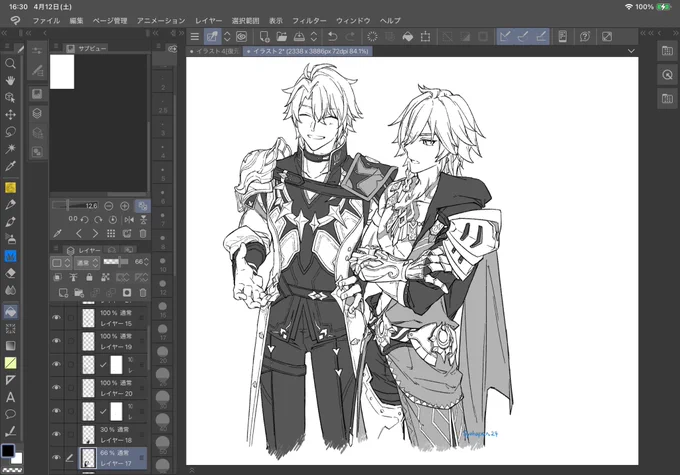Open the up-down arrows beside CLIP STUDIO icon

tap(227, 37)
